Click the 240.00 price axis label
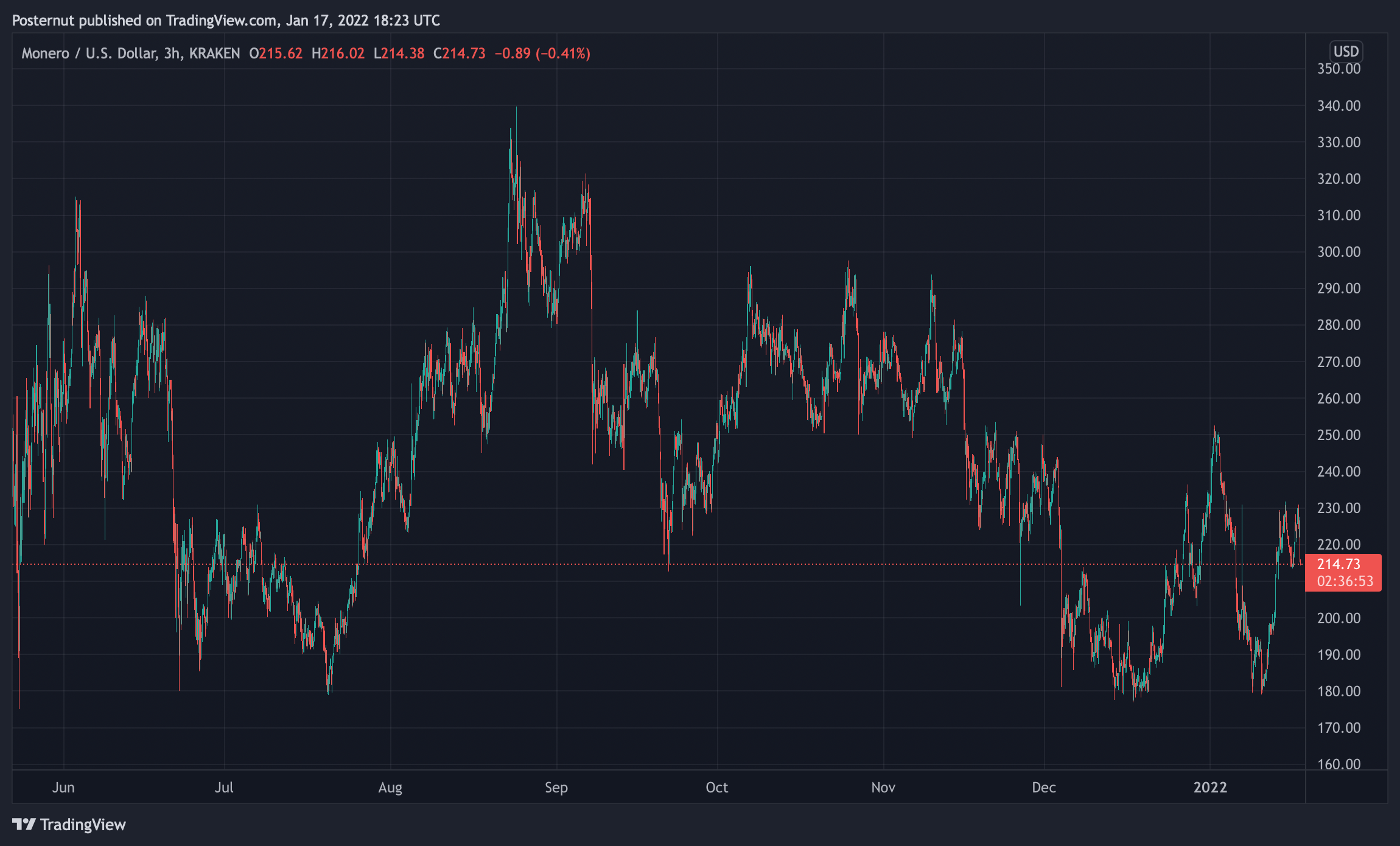This screenshot has height=846, width=1400. point(1339,472)
